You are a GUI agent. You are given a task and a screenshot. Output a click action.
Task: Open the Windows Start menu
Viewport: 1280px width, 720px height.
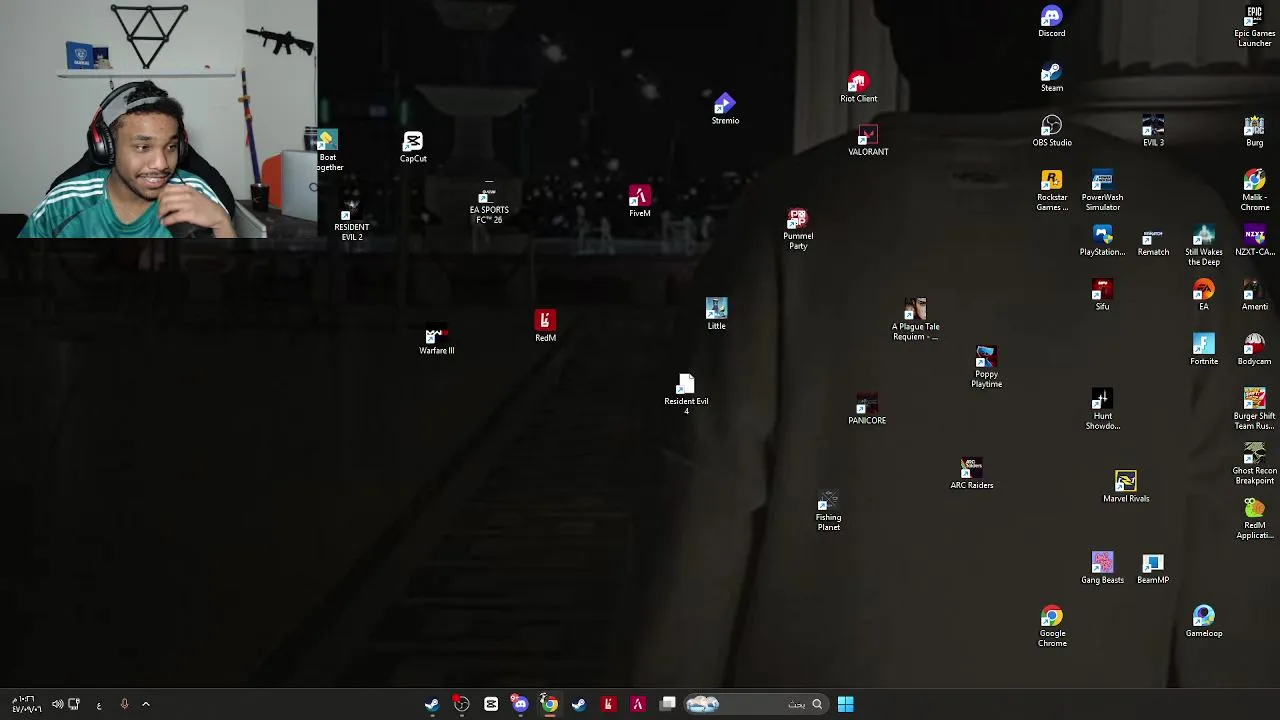click(845, 704)
